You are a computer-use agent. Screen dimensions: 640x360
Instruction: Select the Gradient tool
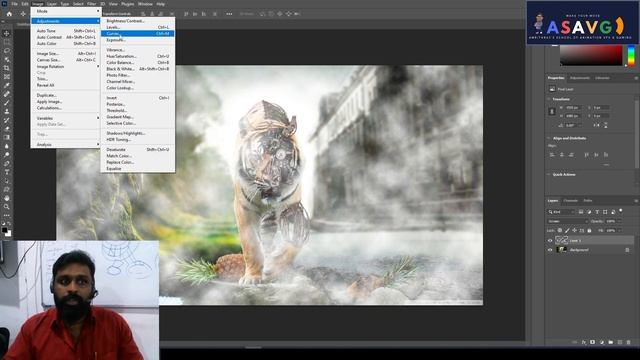[7, 137]
